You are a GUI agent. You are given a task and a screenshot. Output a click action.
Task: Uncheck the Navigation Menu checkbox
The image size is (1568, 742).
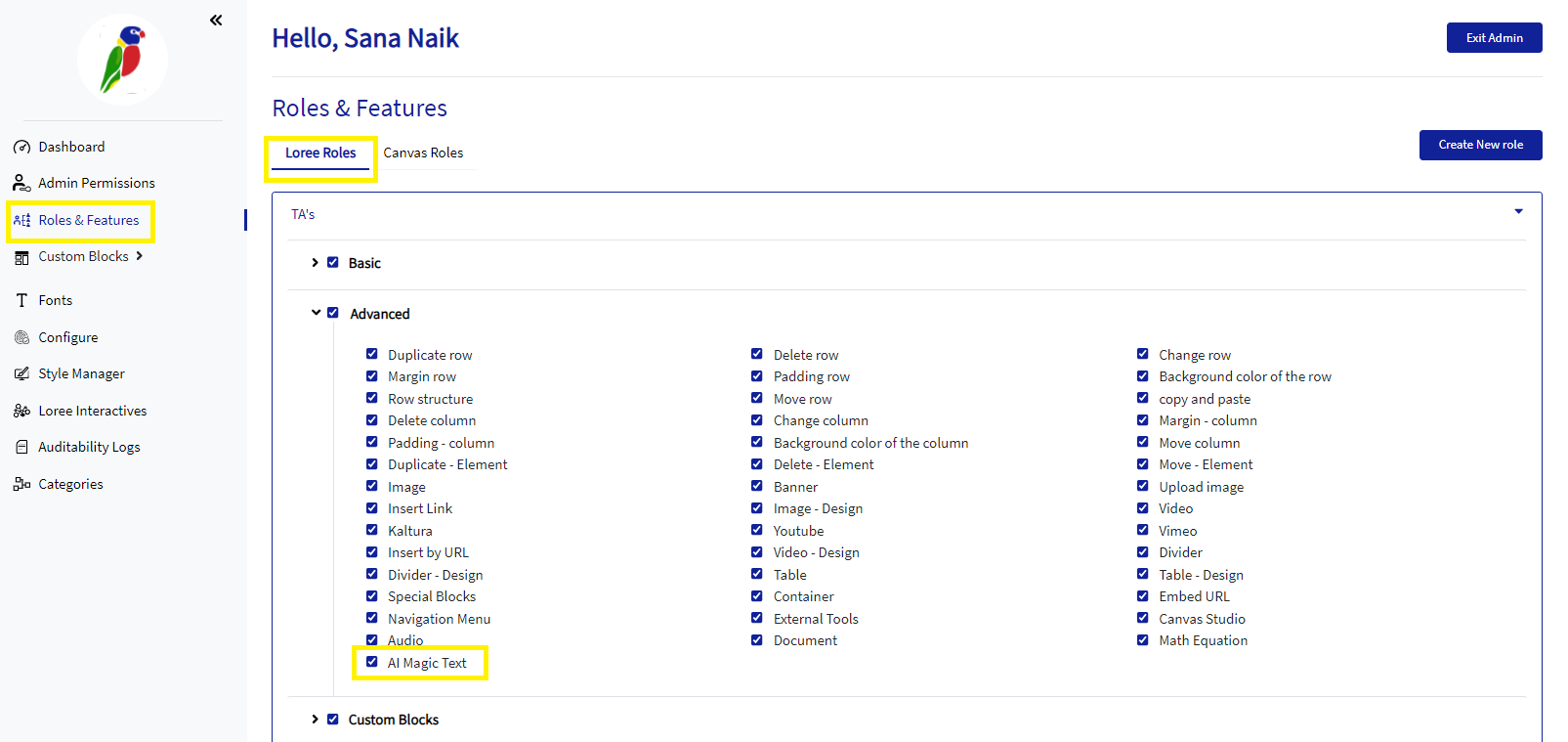pyautogui.click(x=372, y=618)
